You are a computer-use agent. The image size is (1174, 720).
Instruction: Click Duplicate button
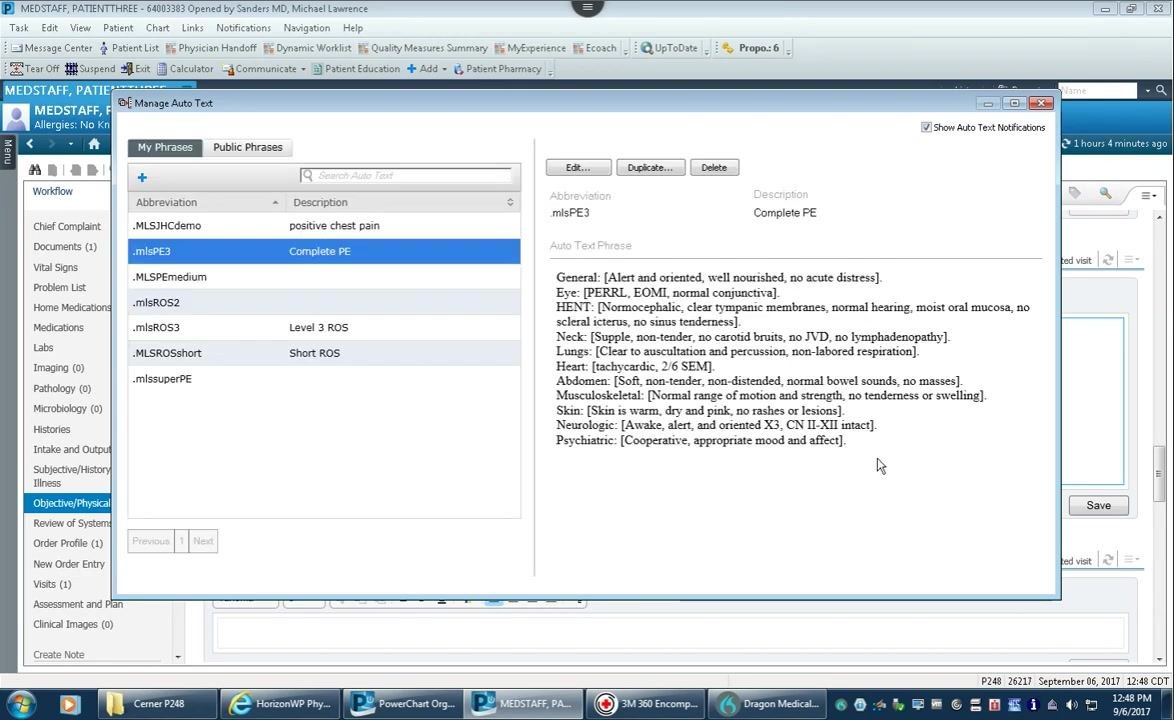coord(650,168)
